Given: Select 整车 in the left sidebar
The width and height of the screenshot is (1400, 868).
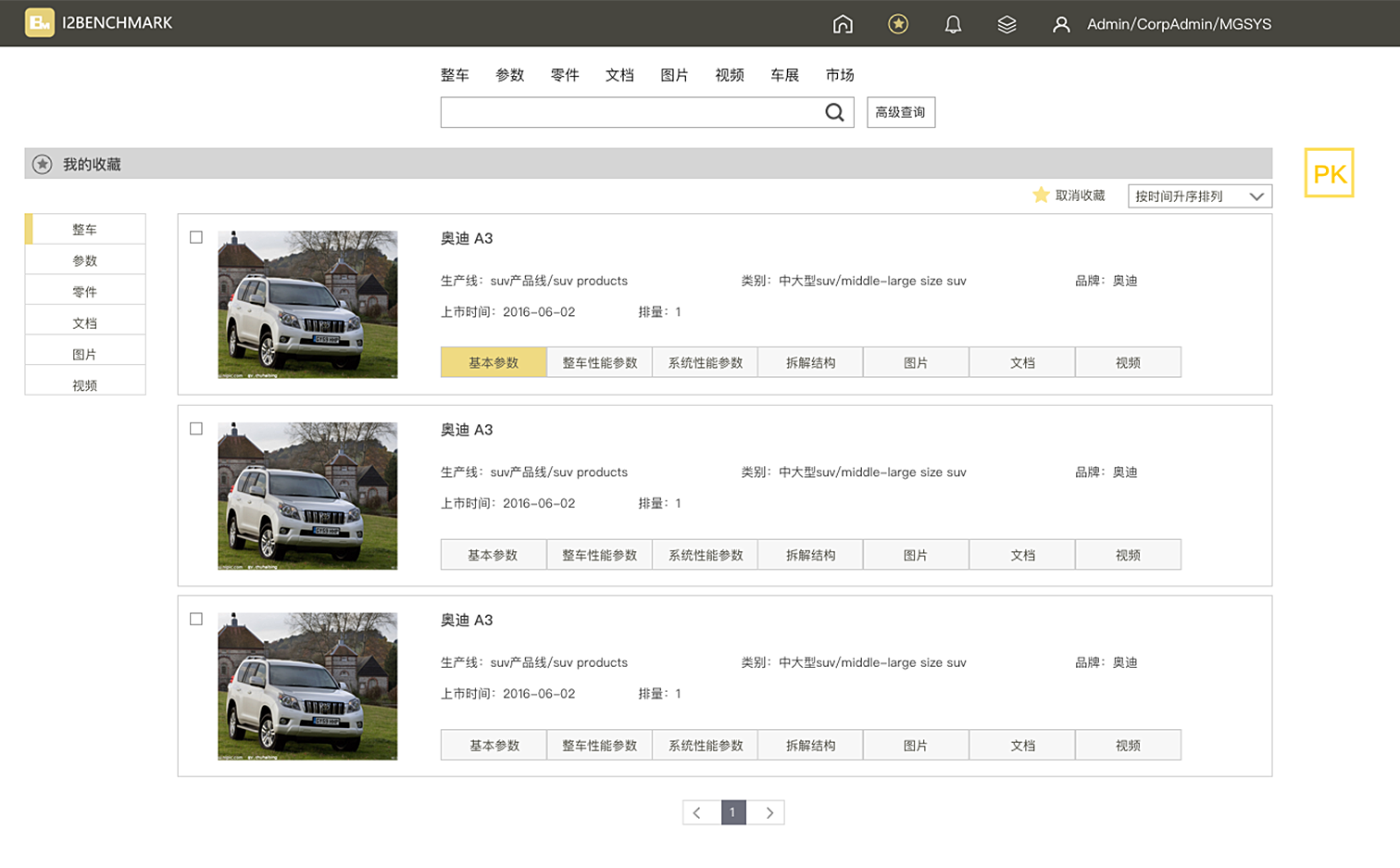Looking at the screenshot, I should point(85,229).
